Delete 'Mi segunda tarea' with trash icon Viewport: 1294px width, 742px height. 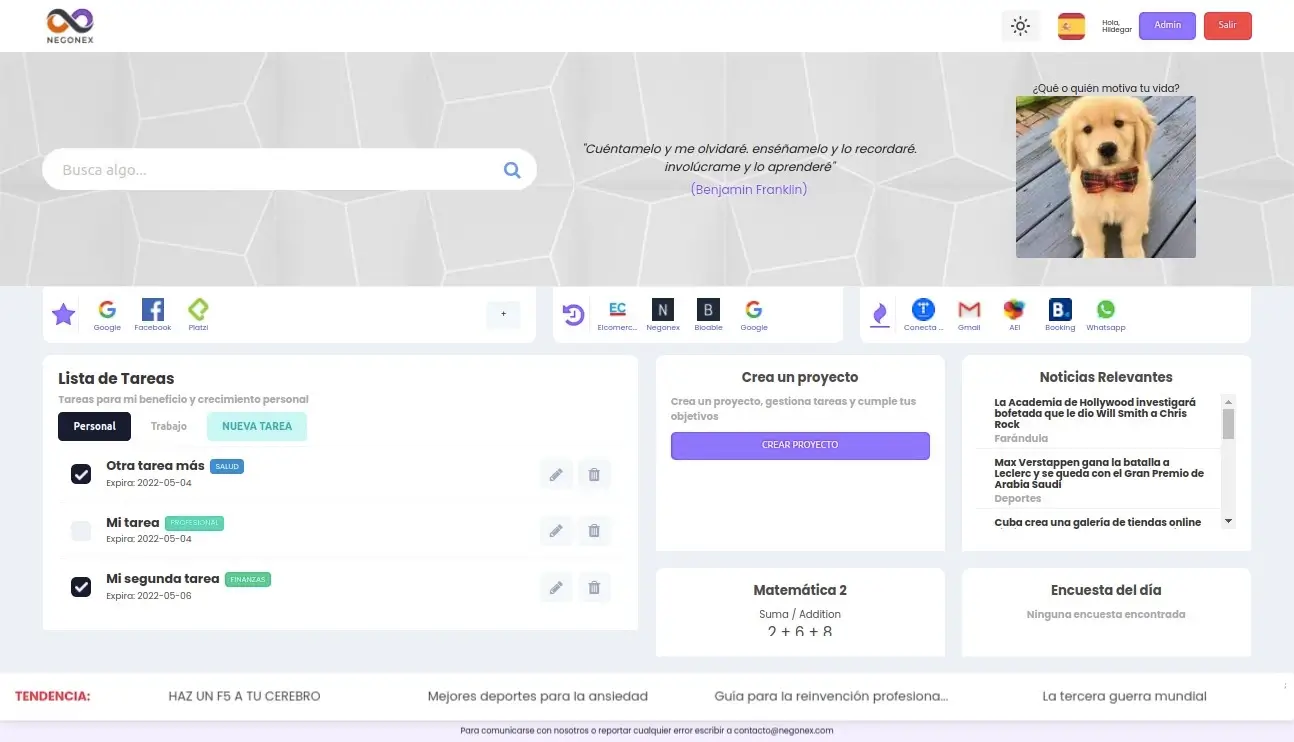[594, 588]
